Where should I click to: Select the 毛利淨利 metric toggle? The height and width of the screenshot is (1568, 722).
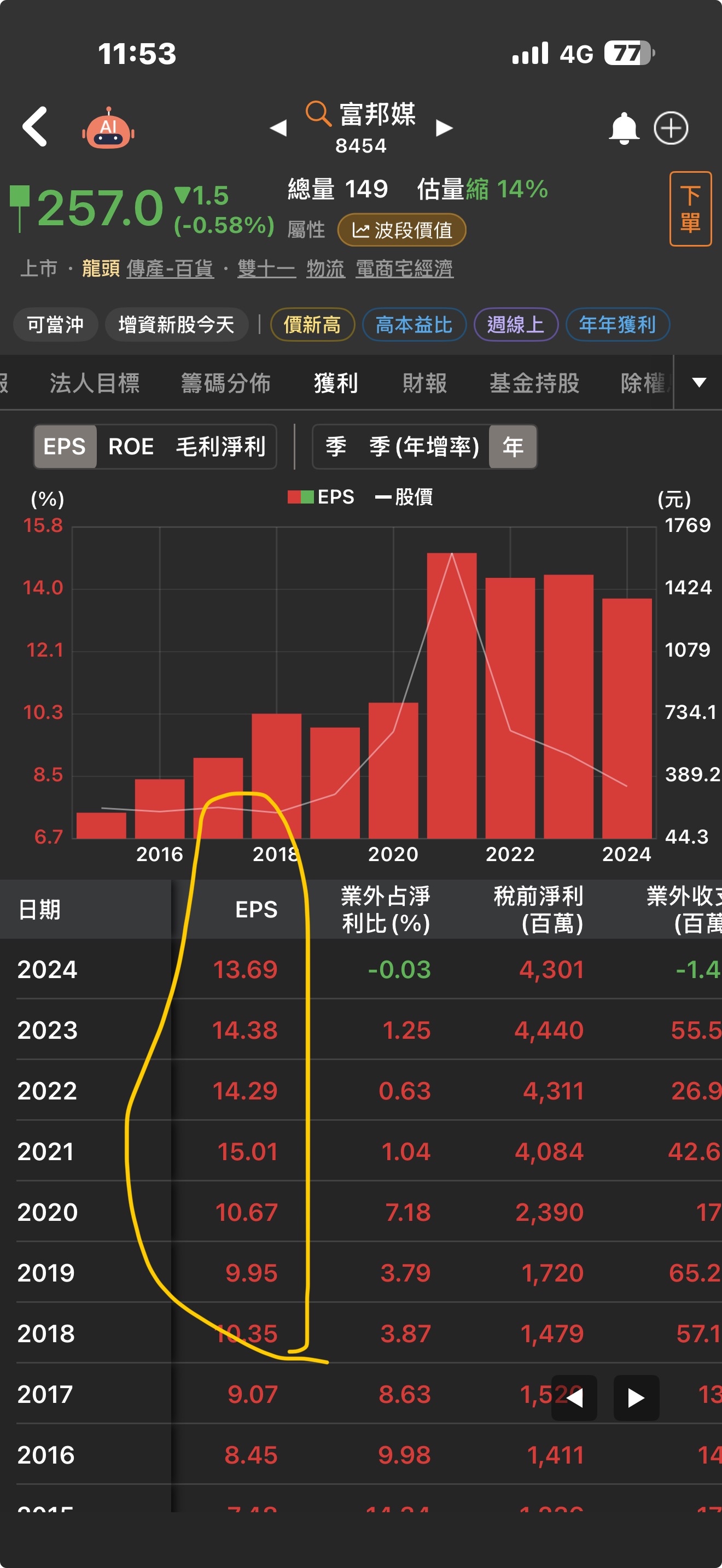221,447
